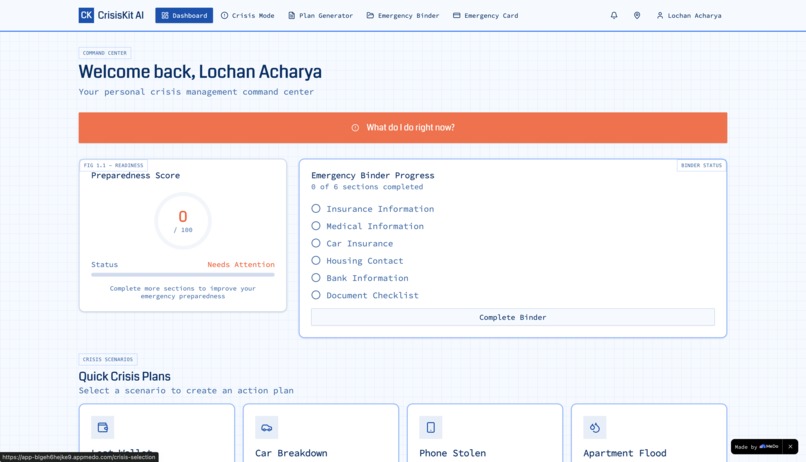Screen dimensions: 806x462
Task: Click the CRISIS SCENARIOS label
Action: [x=108, y=359]
